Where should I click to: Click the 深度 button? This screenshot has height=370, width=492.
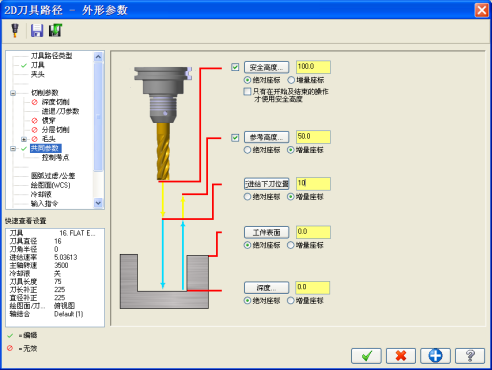tap(266, 287)
